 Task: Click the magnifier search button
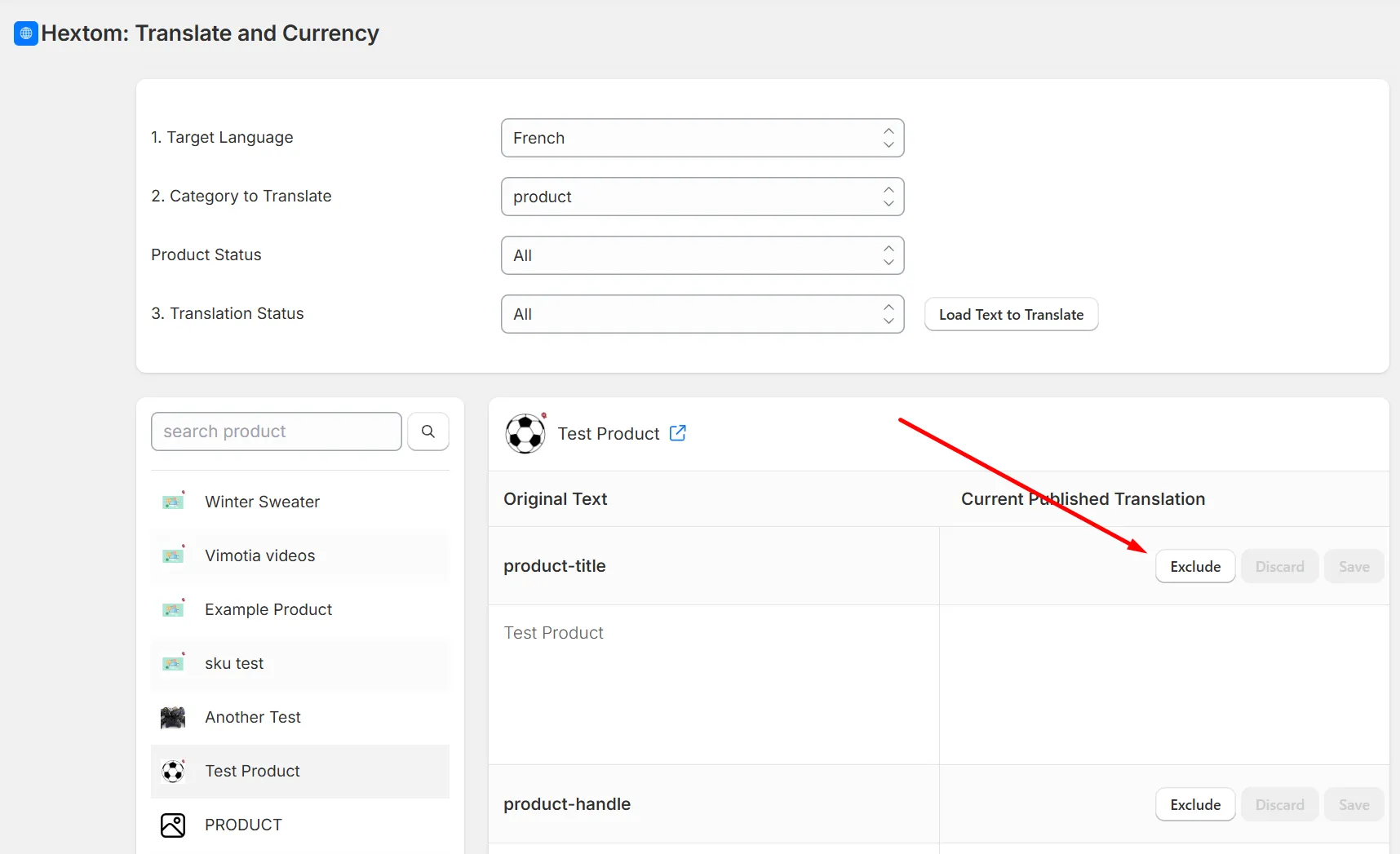[x=428, y=431]
